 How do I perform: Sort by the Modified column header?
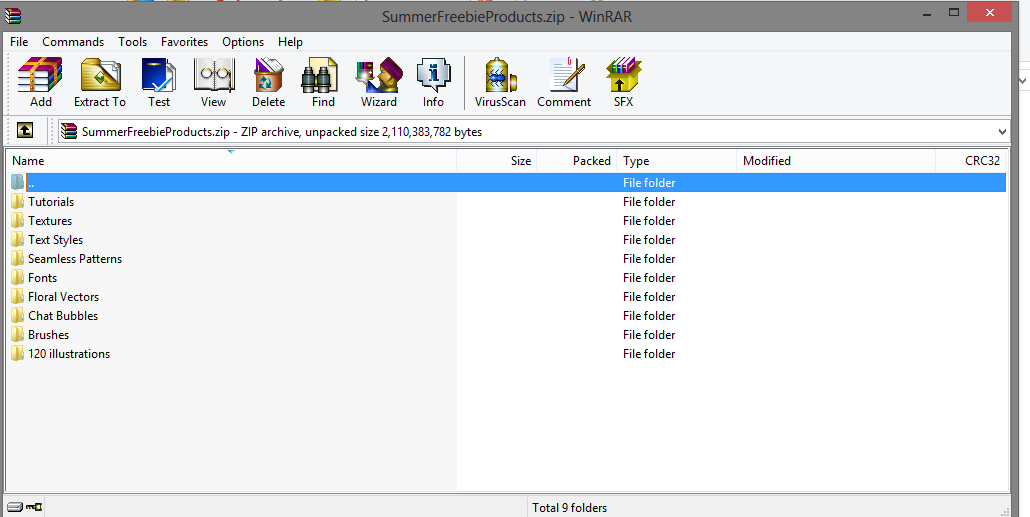[x=836, y=161]
